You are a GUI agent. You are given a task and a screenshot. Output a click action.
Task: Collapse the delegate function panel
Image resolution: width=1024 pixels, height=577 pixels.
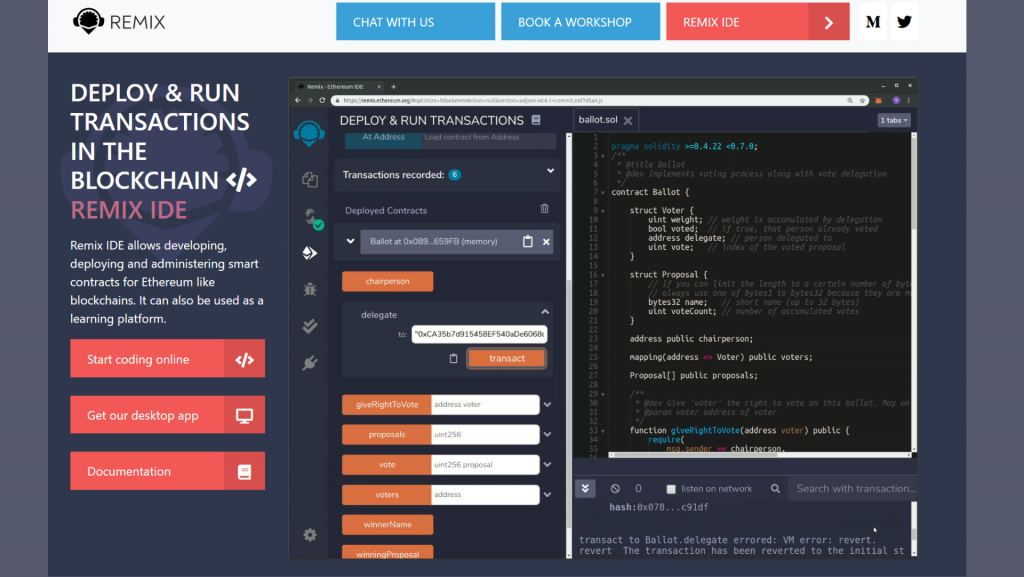tap(545, 312)
